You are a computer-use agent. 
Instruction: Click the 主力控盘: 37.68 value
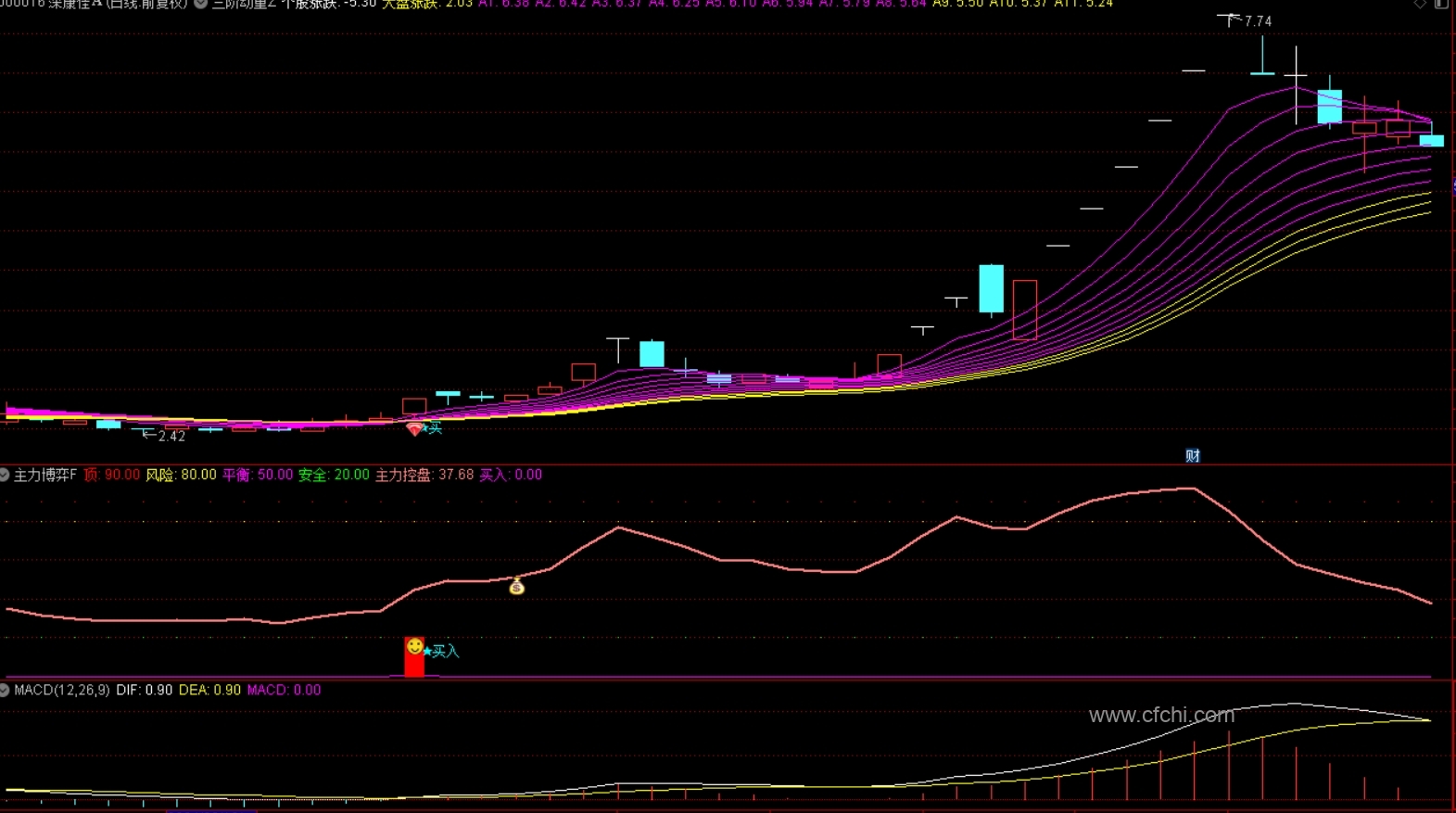[x=424, y=475]
